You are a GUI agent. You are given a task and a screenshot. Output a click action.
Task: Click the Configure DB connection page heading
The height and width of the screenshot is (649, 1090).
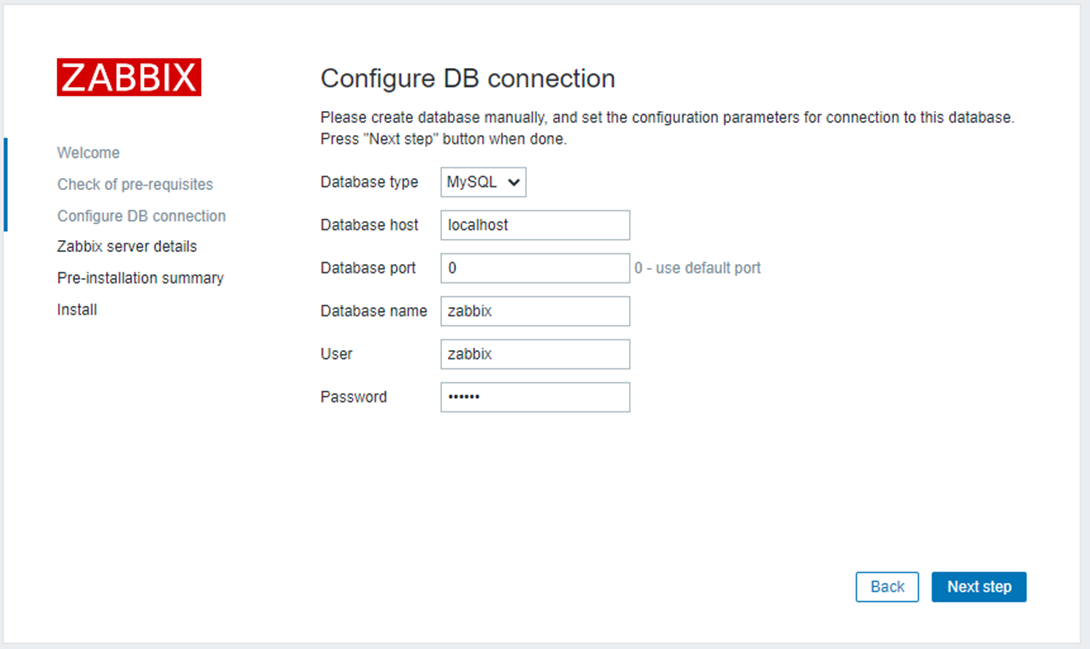pos(467,78)
